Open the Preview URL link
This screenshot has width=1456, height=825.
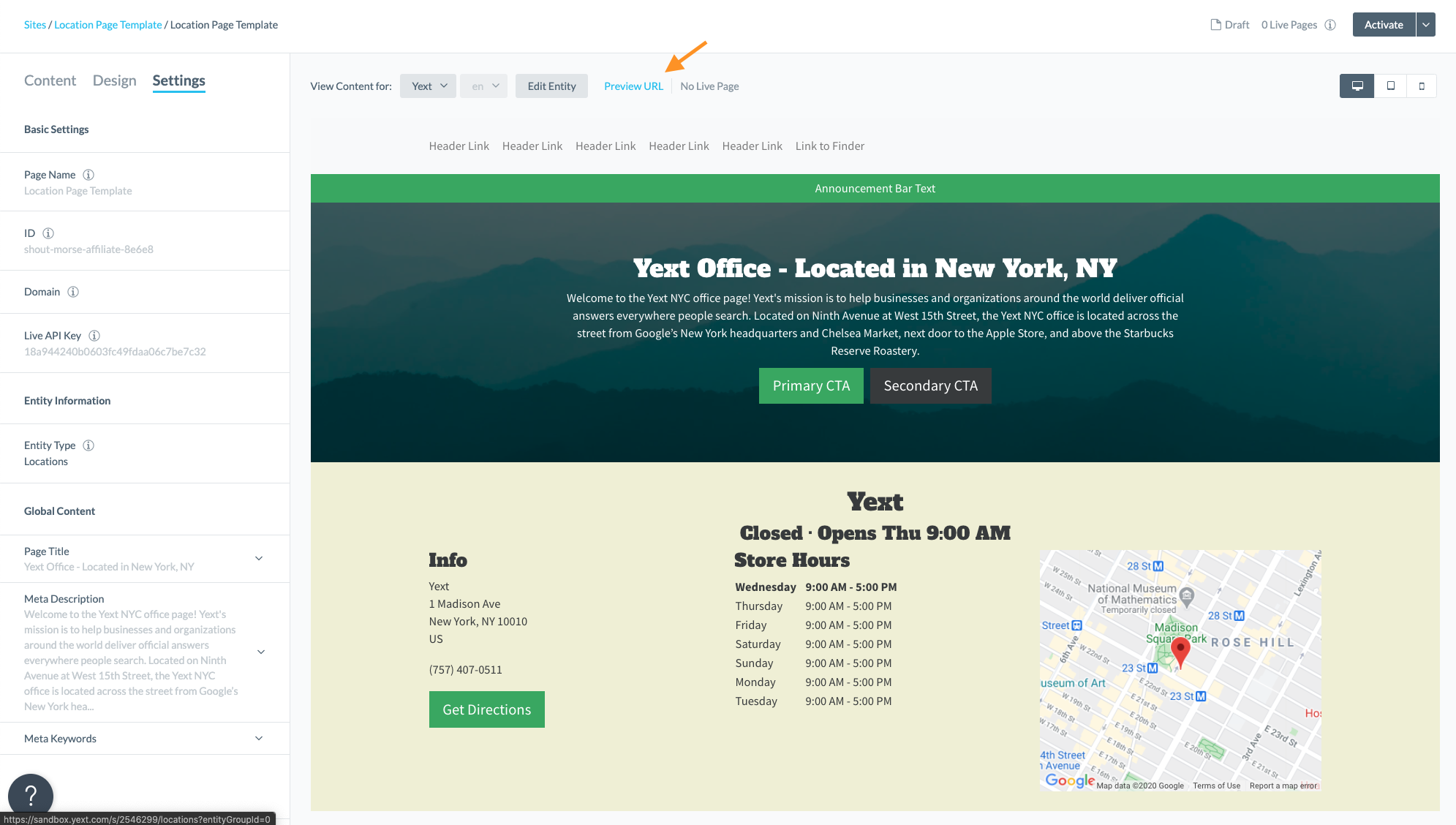tap(633, 86)
